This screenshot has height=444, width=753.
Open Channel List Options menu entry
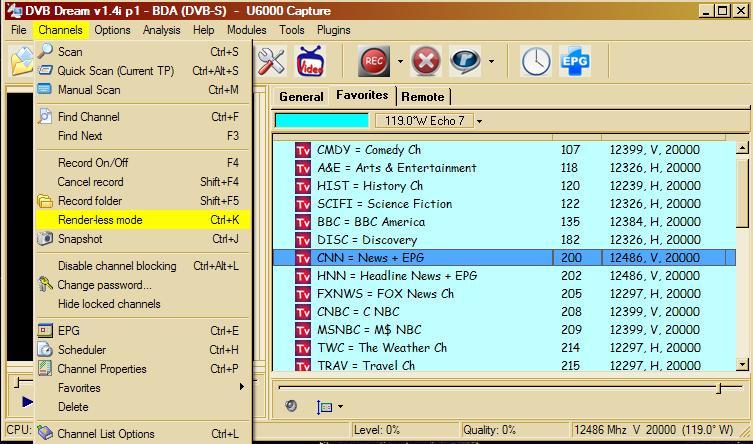pos(143,433)
